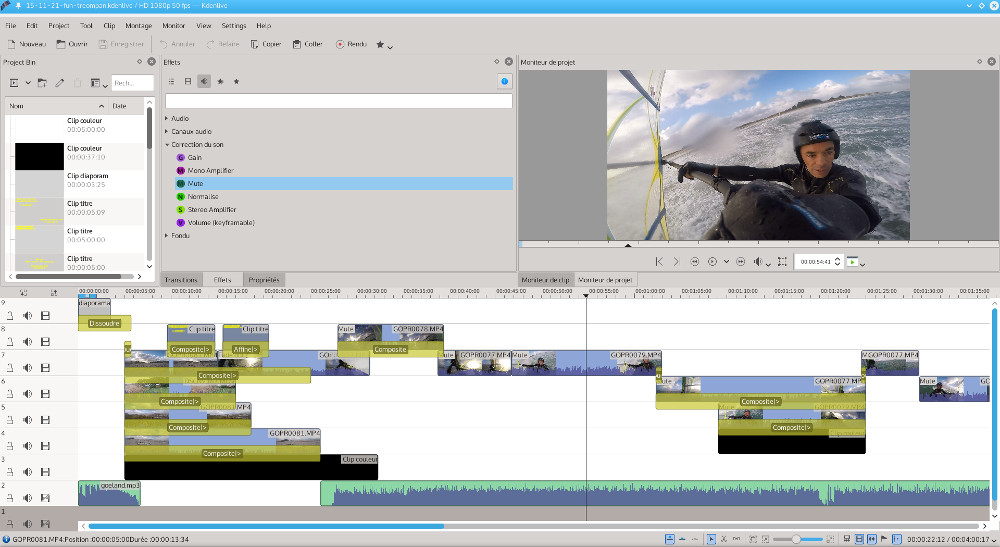The width and height of the screenshot is (1000, 547).
Task: Click the star favorites icon in main toolbar
Action: click(x=380, y=45)
